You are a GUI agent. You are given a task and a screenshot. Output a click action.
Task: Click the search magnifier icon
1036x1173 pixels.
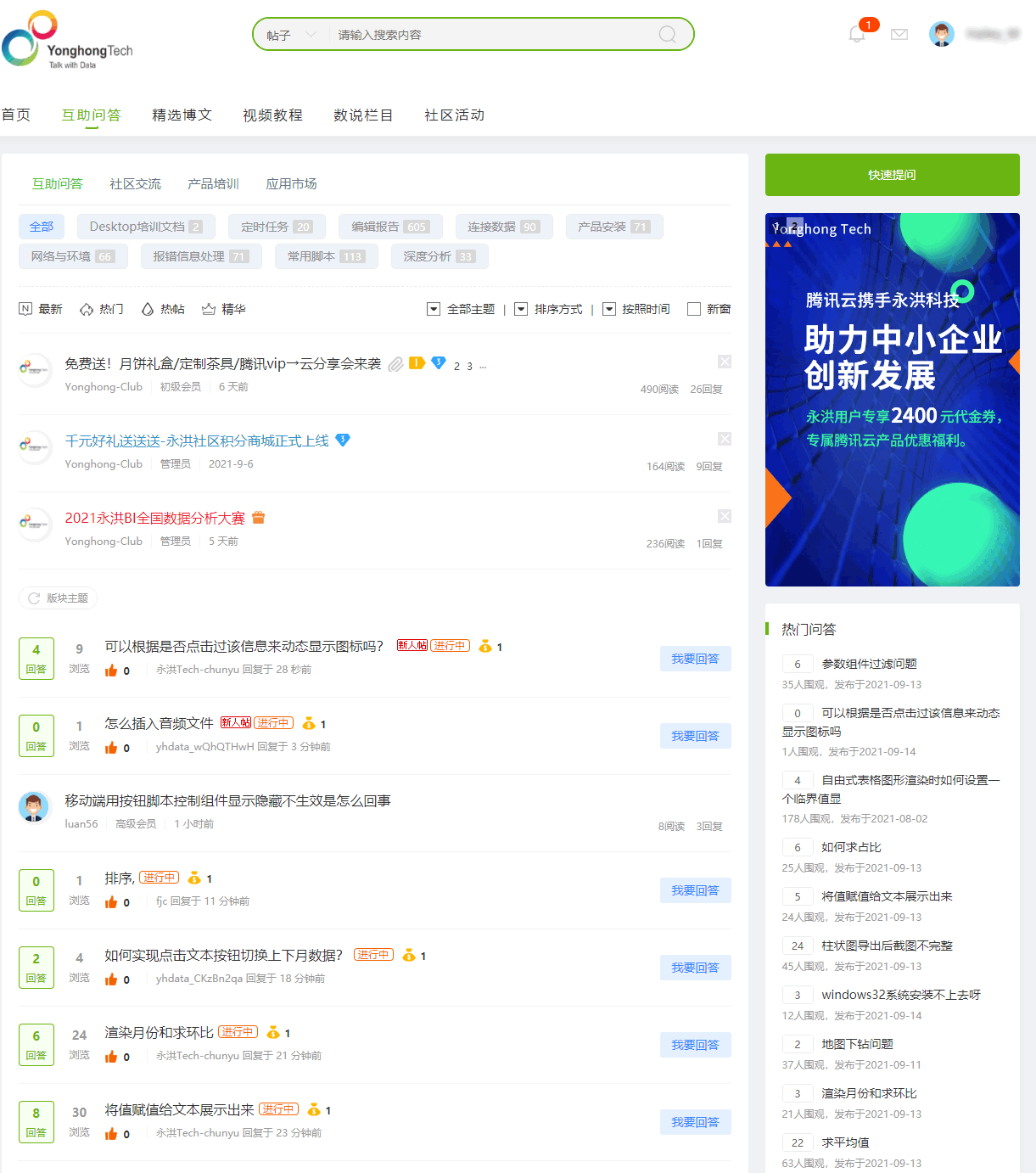coord(668,34)
